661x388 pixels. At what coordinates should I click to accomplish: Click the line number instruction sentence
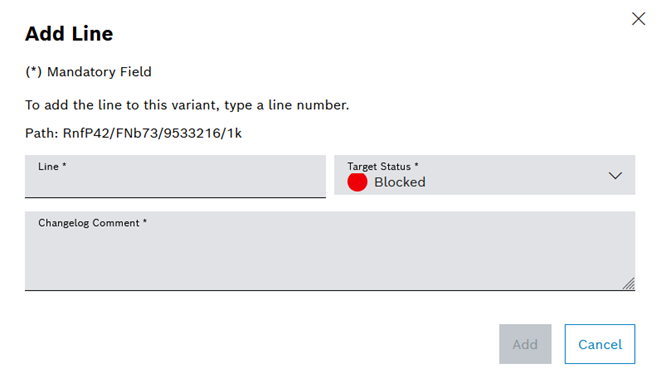click(x=187, y=105)
